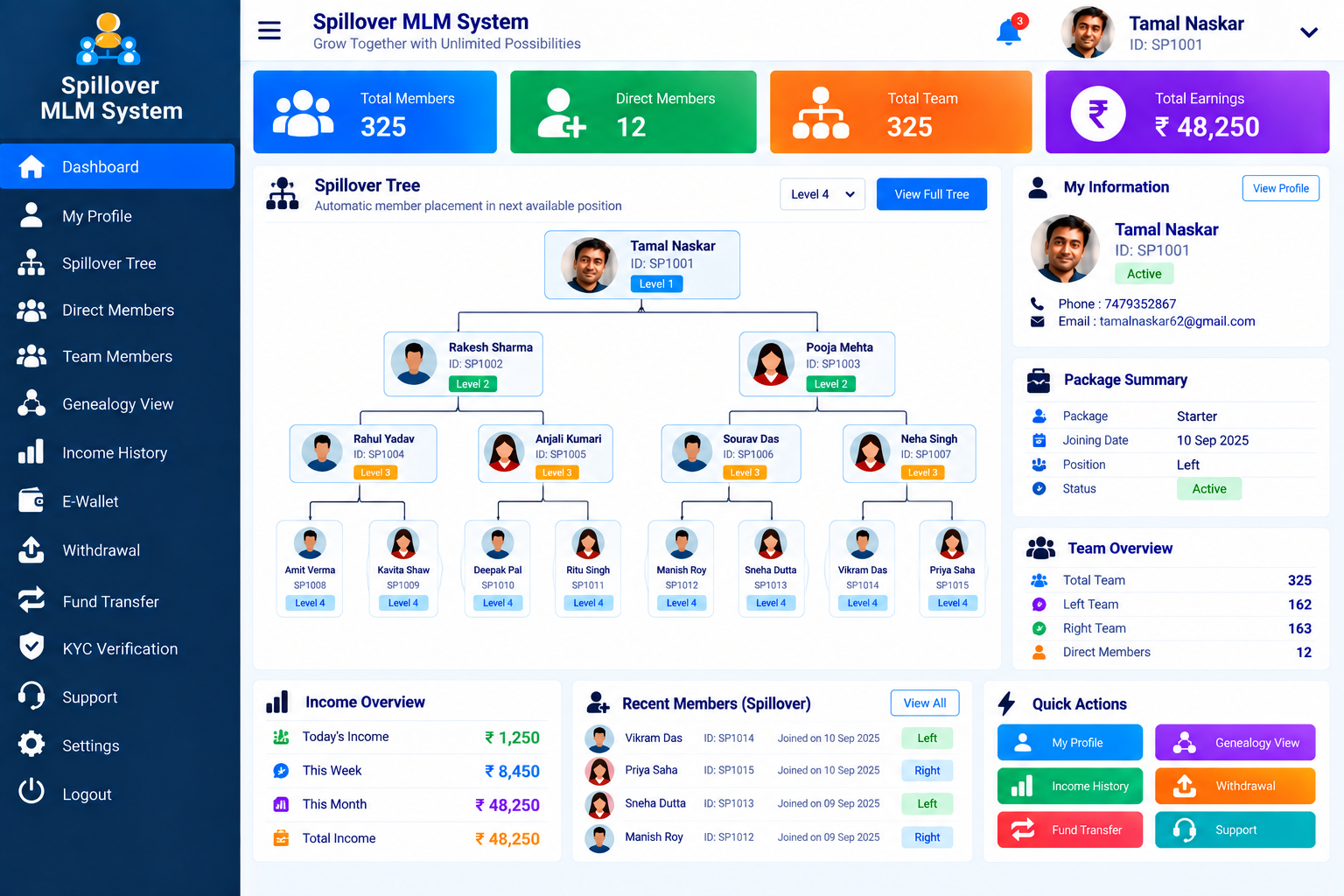Click Withdrawal quick action button

pos(1235,786)
